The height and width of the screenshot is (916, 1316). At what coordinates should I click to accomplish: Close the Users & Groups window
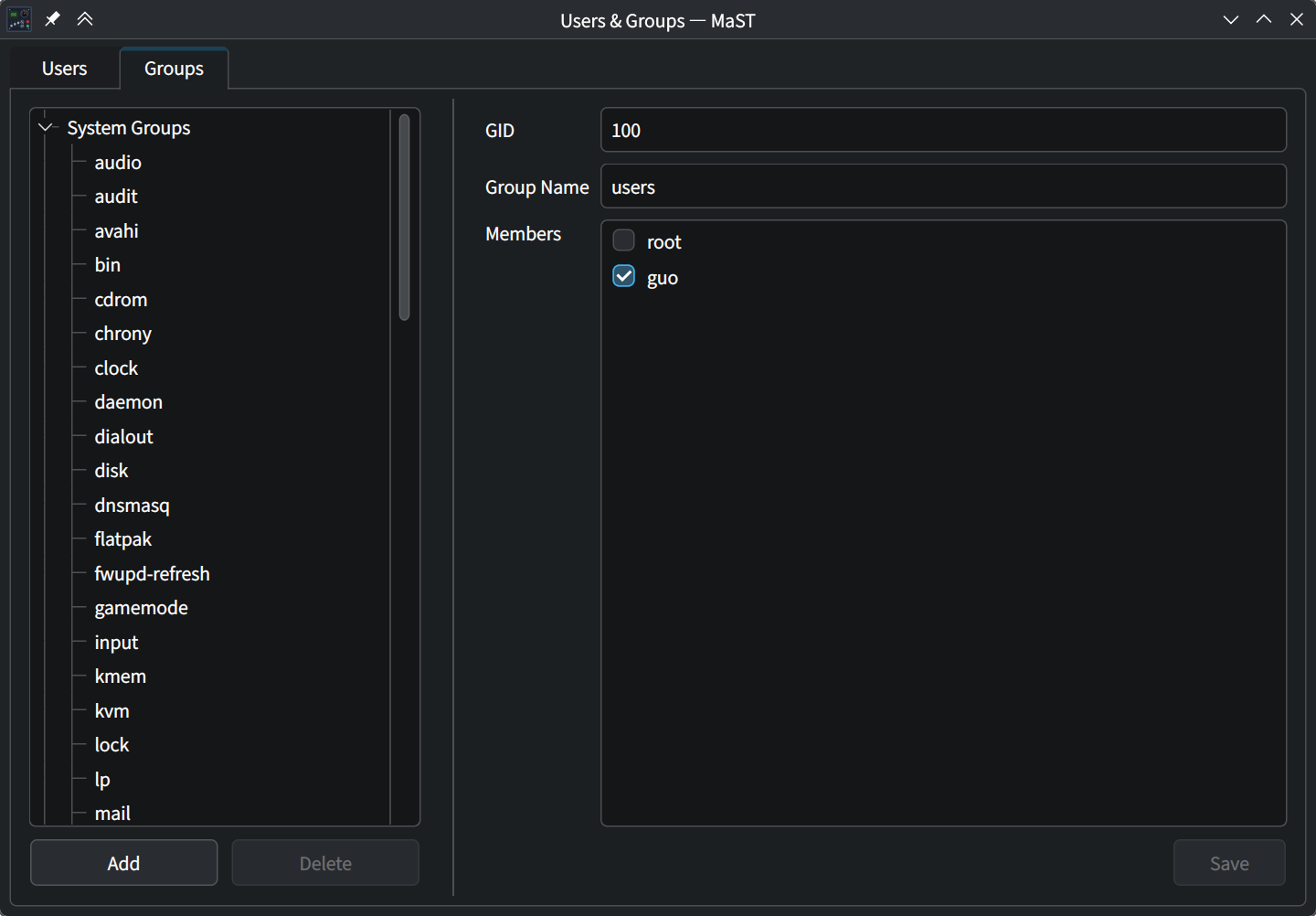tap(1297, 19)
